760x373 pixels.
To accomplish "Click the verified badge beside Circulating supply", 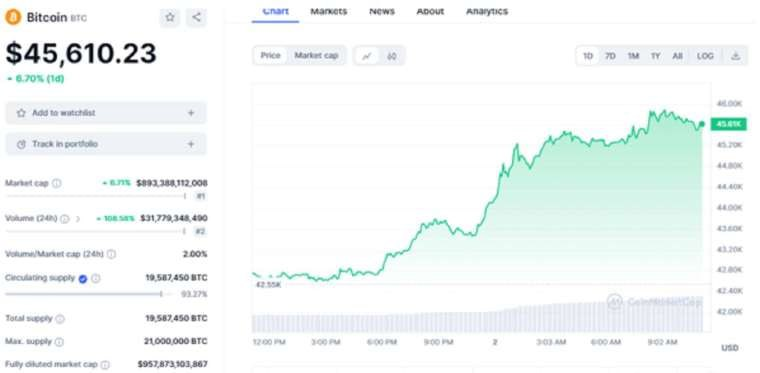I will 83,279.
